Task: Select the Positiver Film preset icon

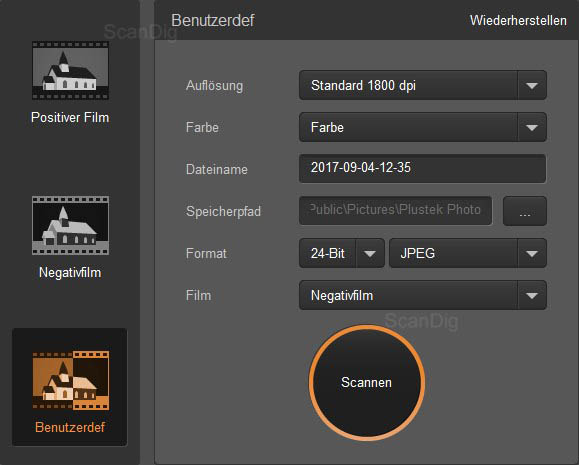Action: pos(70,70)
